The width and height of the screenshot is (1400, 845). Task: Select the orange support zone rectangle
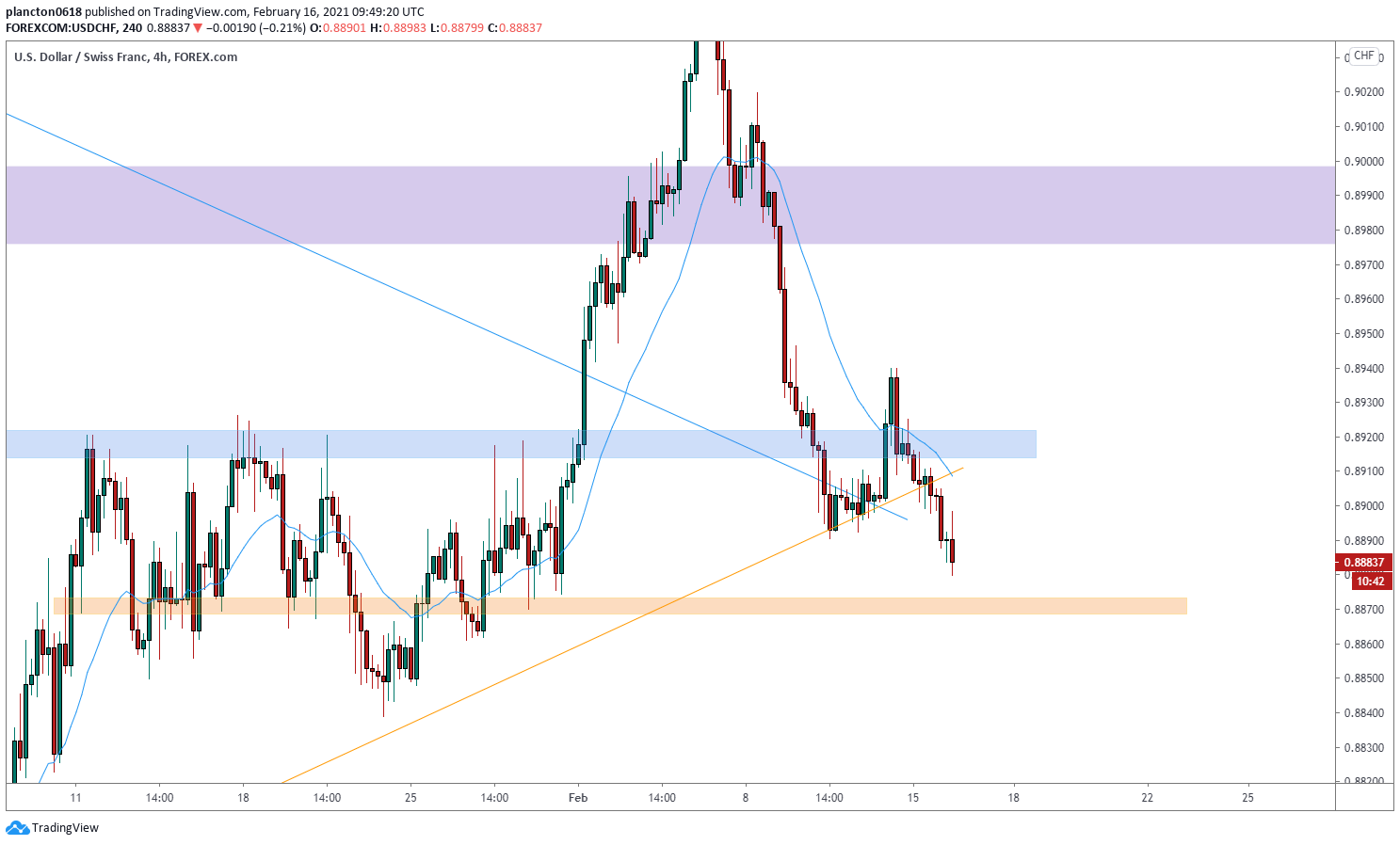click(x=620, y=606)
